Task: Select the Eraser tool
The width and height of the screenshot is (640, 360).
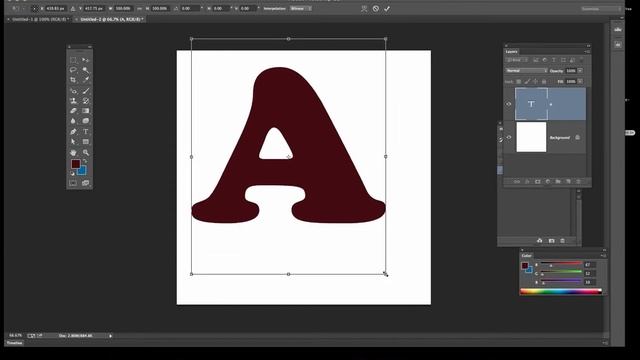Action: point(73,111)
